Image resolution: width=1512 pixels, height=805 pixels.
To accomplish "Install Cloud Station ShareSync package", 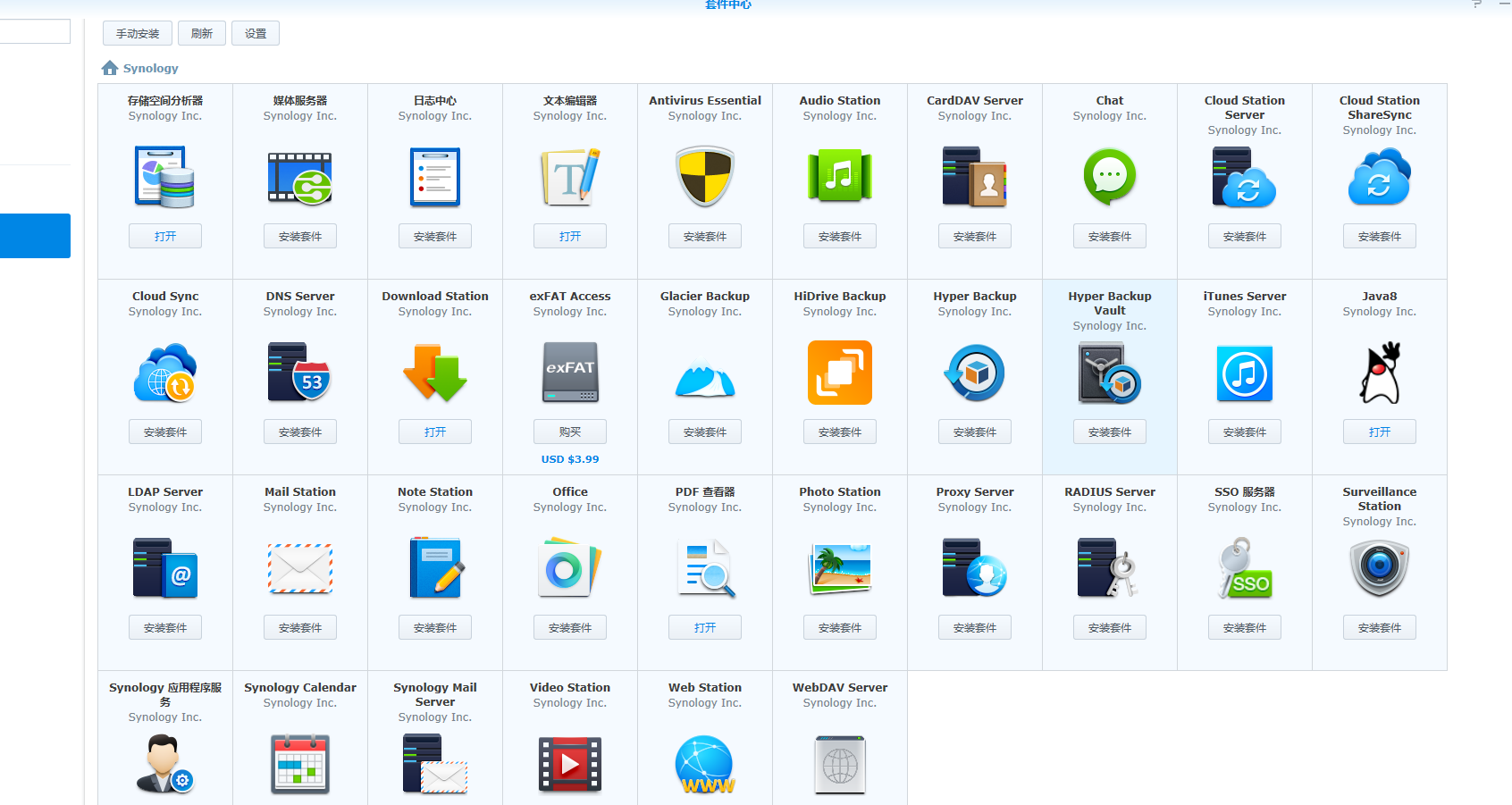I will [x=1380, y=236].
